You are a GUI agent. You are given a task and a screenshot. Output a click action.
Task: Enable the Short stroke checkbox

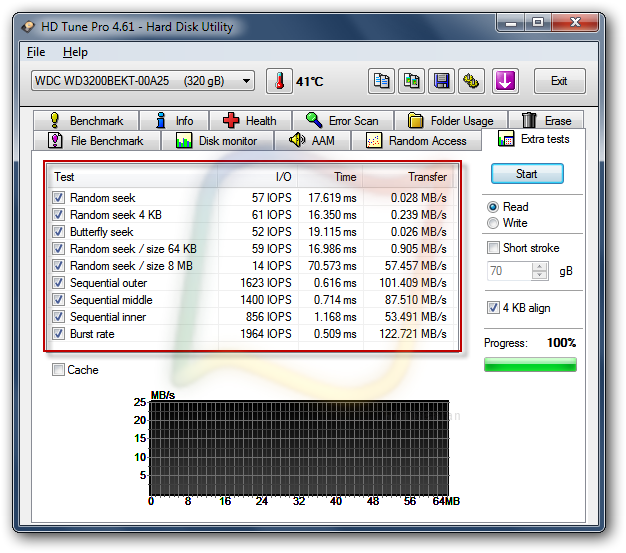493,248
